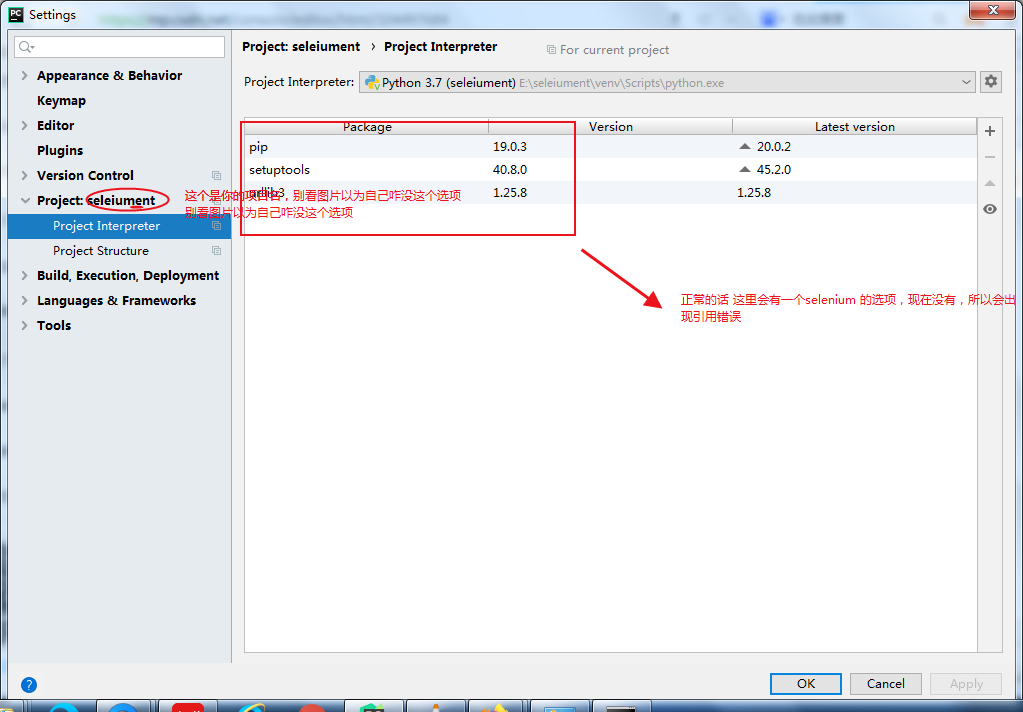Select the setuptools package row
Viewport: 1023px width, 712px height.
click(x=611, y=170)
